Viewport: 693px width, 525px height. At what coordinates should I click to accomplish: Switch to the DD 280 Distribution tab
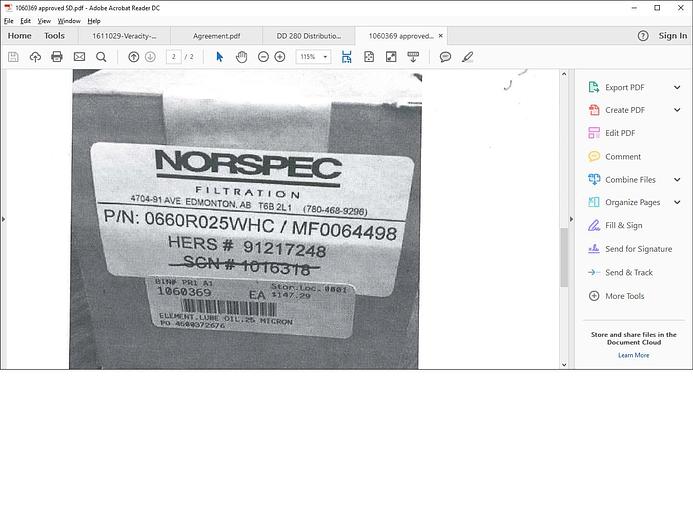pyautogui.click(x=308, y=36)
